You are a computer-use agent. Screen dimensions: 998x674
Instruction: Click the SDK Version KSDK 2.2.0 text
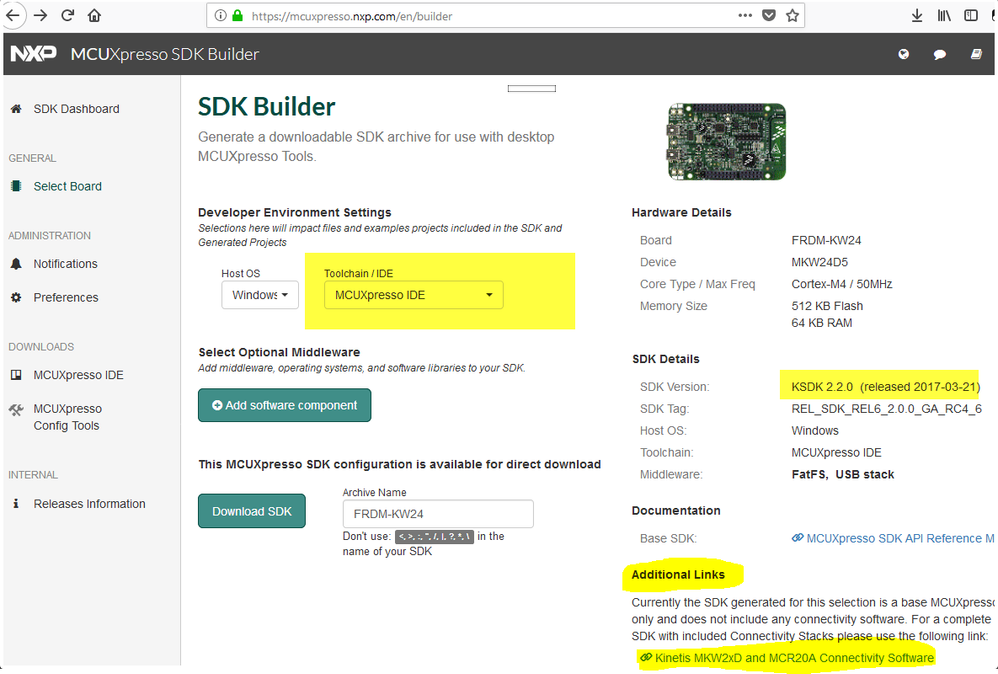885,386
